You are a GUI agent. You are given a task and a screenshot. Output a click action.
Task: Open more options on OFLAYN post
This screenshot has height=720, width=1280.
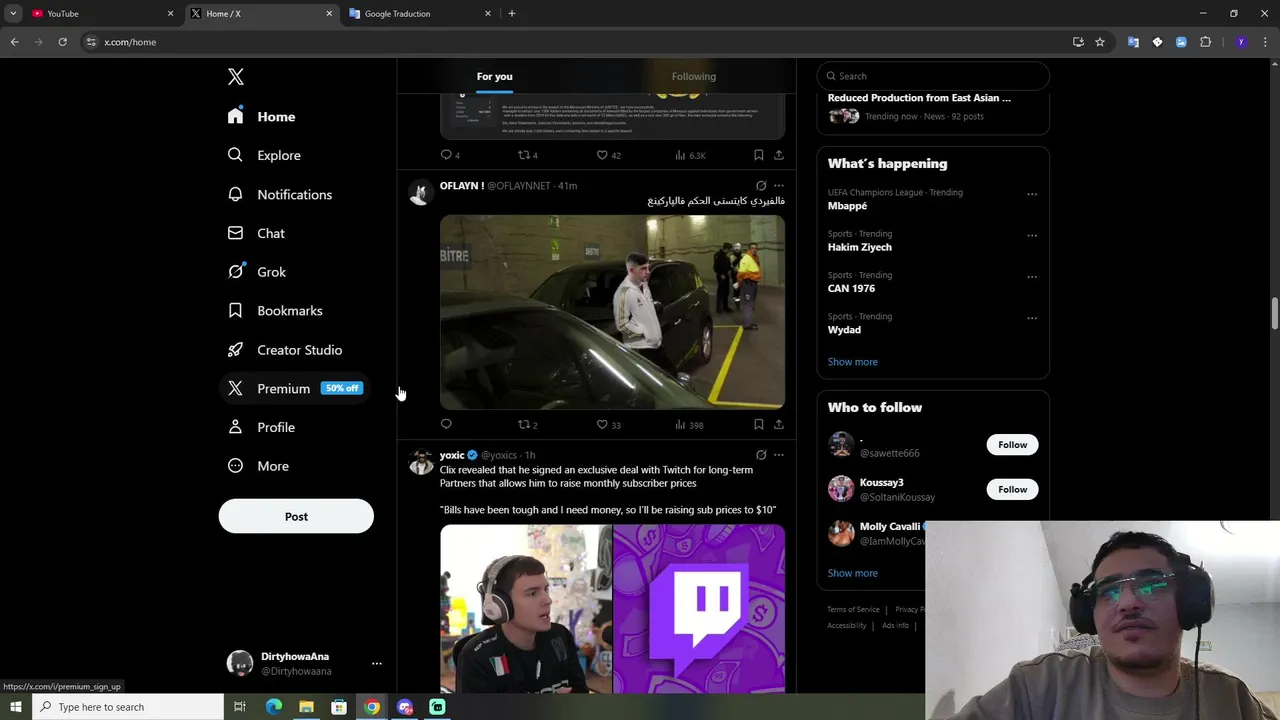779,186
